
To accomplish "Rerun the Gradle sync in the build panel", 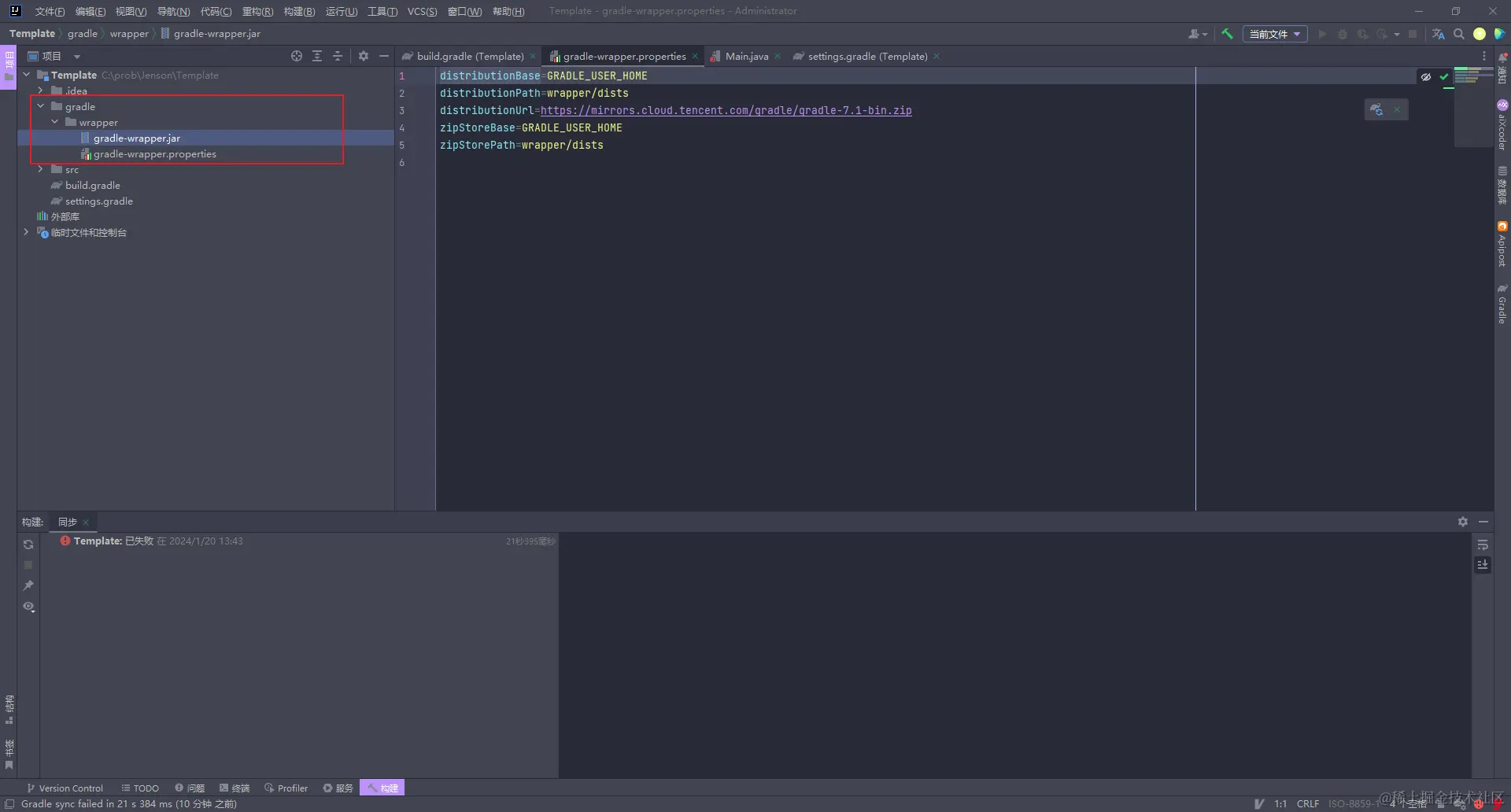I will tap(28, 544).
